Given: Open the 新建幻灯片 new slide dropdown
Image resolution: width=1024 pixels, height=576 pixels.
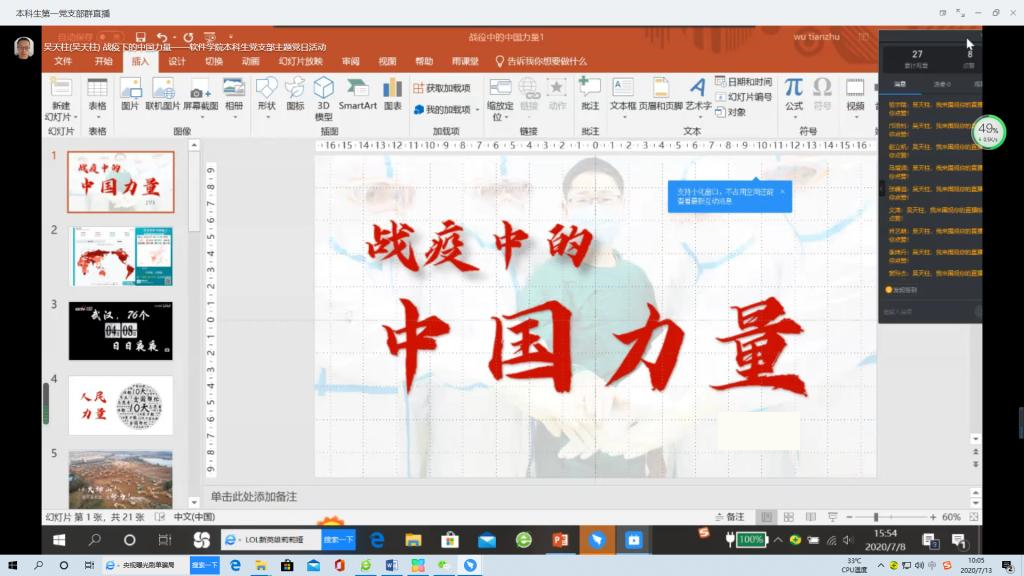Looking at the screenshot, I should [60, 111].
